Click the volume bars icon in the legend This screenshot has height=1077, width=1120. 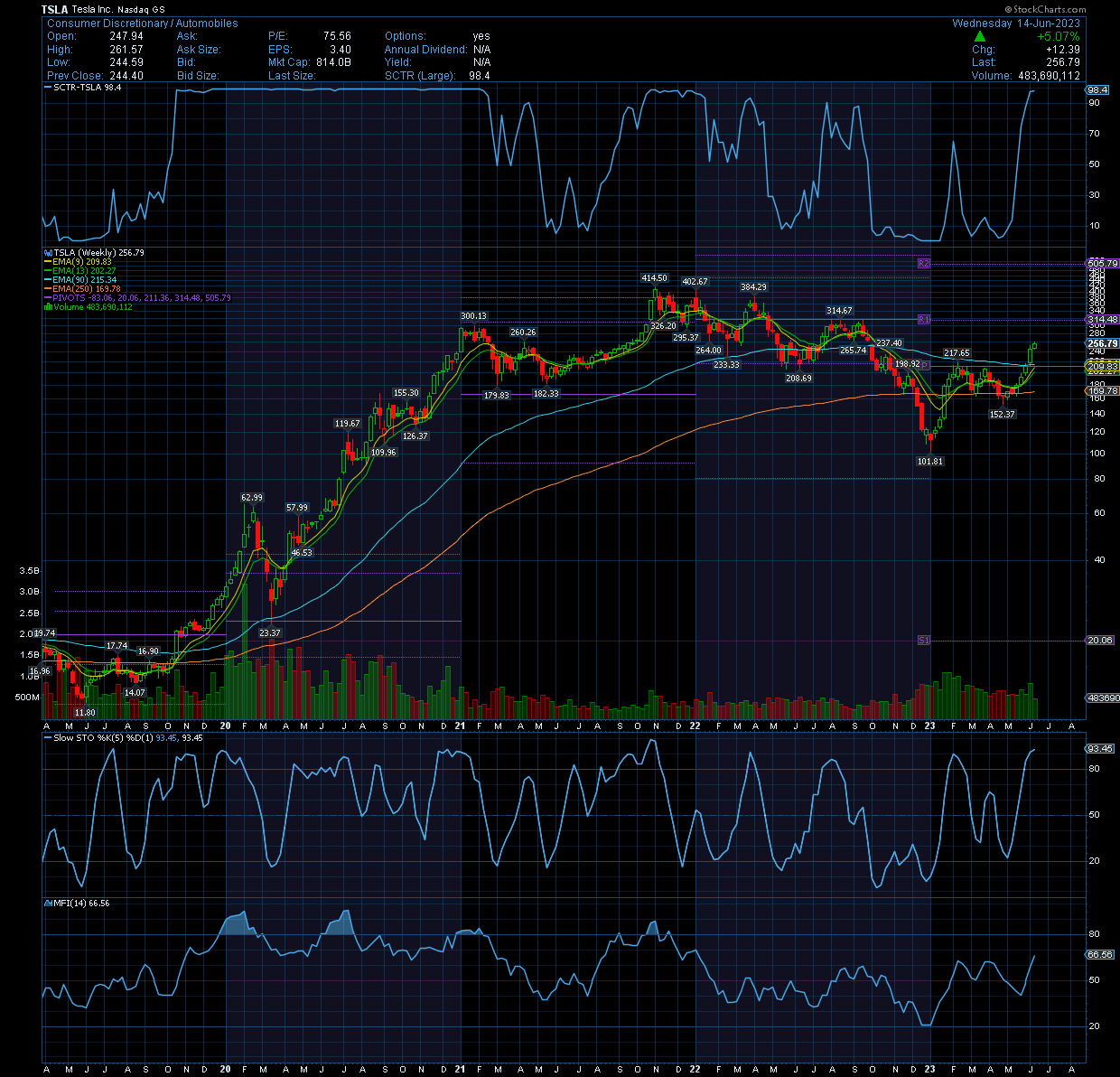49,307
